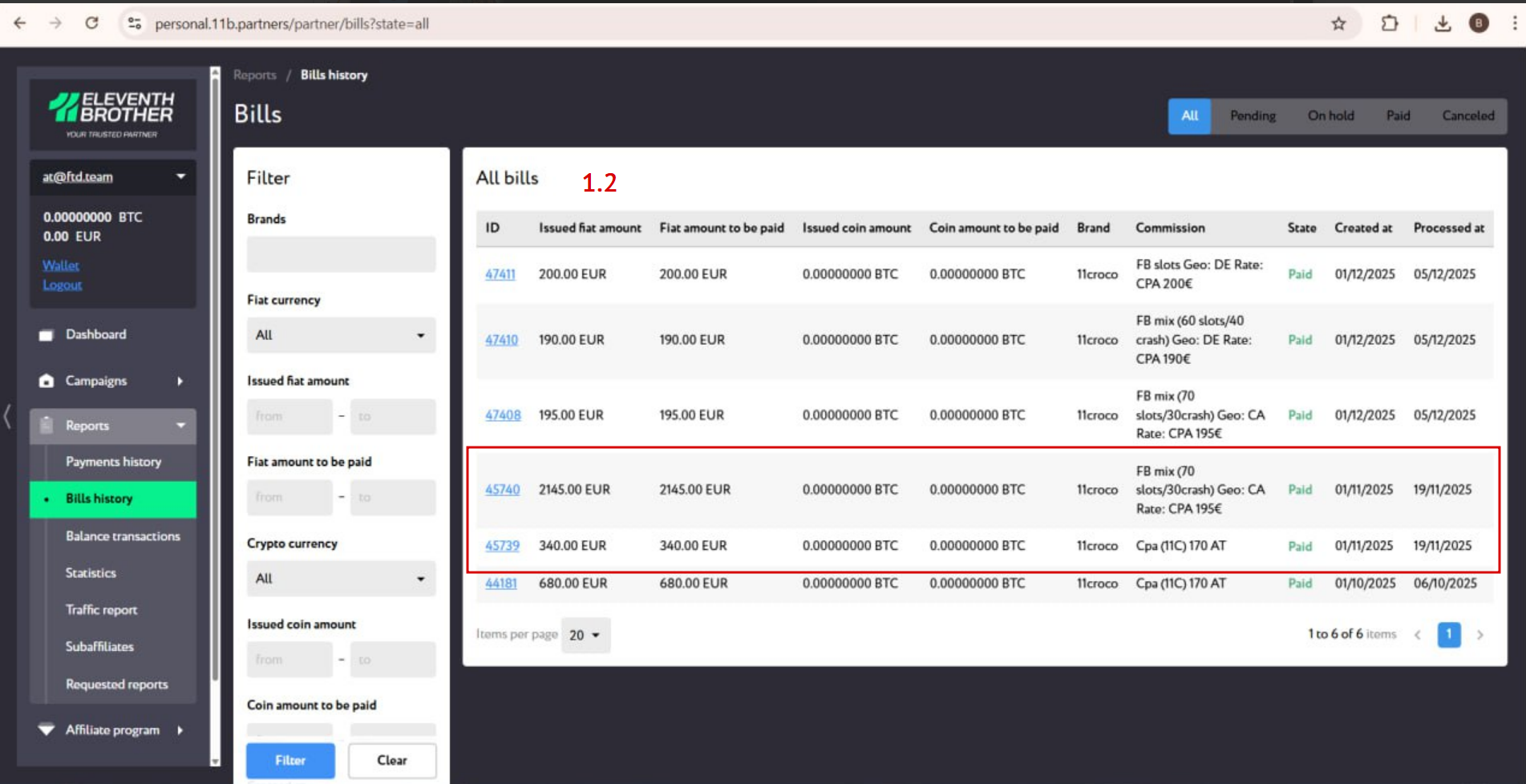Screen dimensions: 1526x784
Task: Go to previous page of bills
Action: pos(1418,635)
